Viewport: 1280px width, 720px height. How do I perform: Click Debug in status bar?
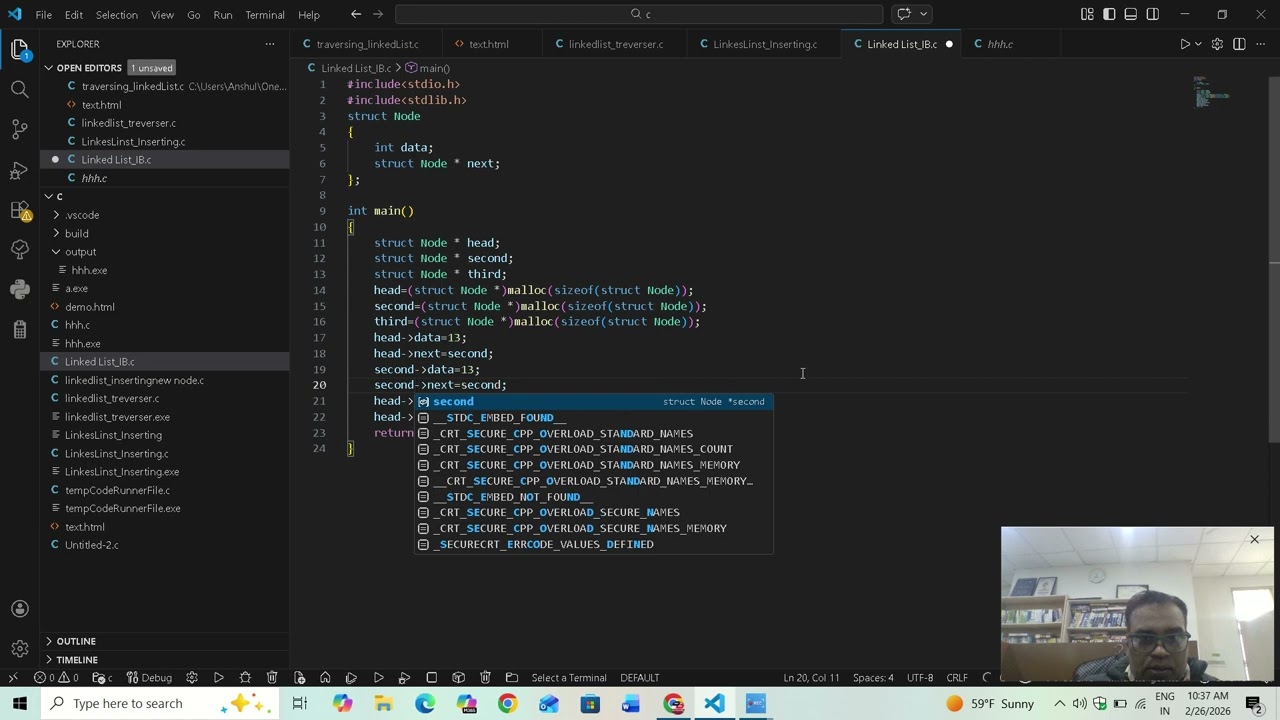[149, 678]
